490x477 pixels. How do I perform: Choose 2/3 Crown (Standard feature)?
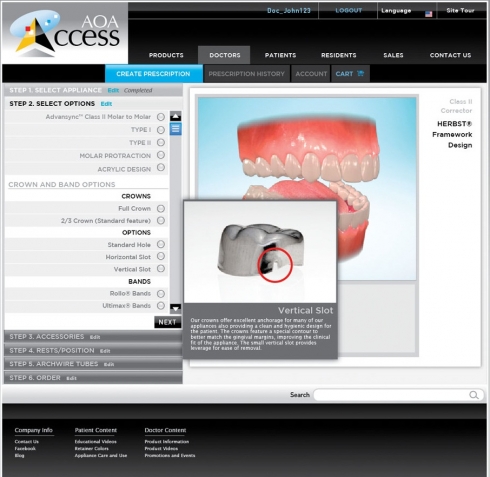coord(161,221)
